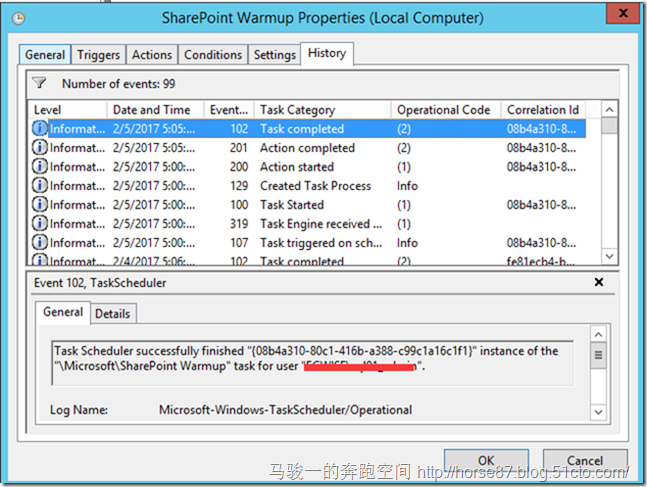Sort by Date and Time column header

pyautogui.click(x=156, y=110)
